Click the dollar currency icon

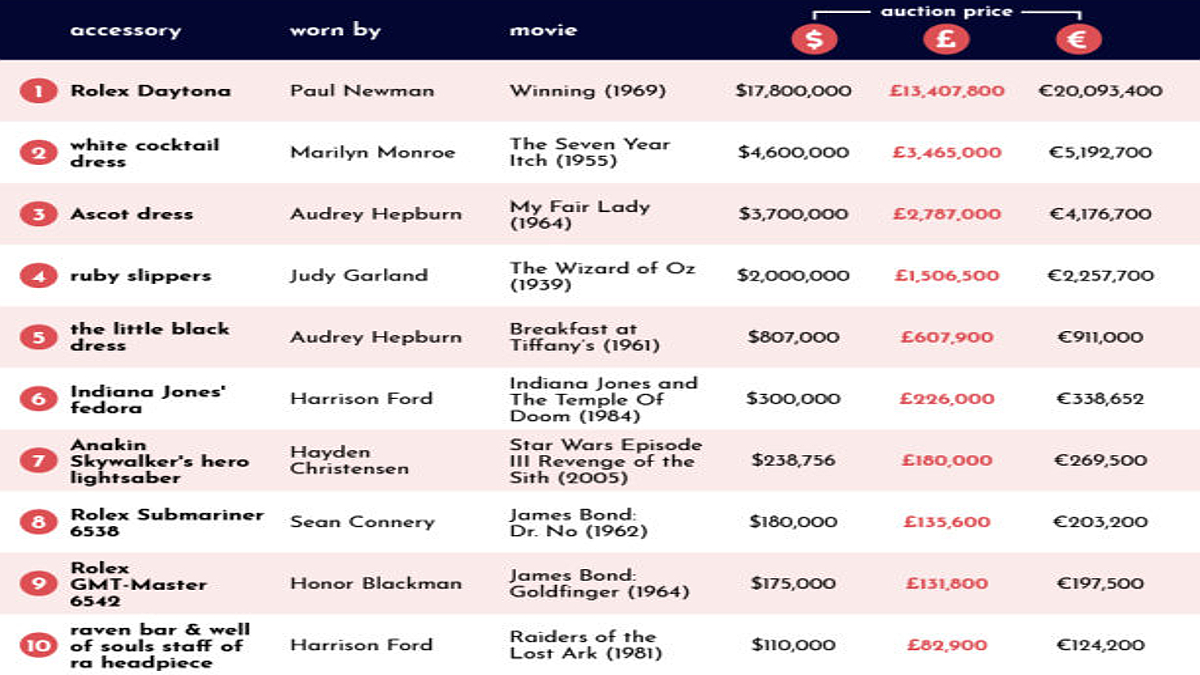(x=814, y=39)
